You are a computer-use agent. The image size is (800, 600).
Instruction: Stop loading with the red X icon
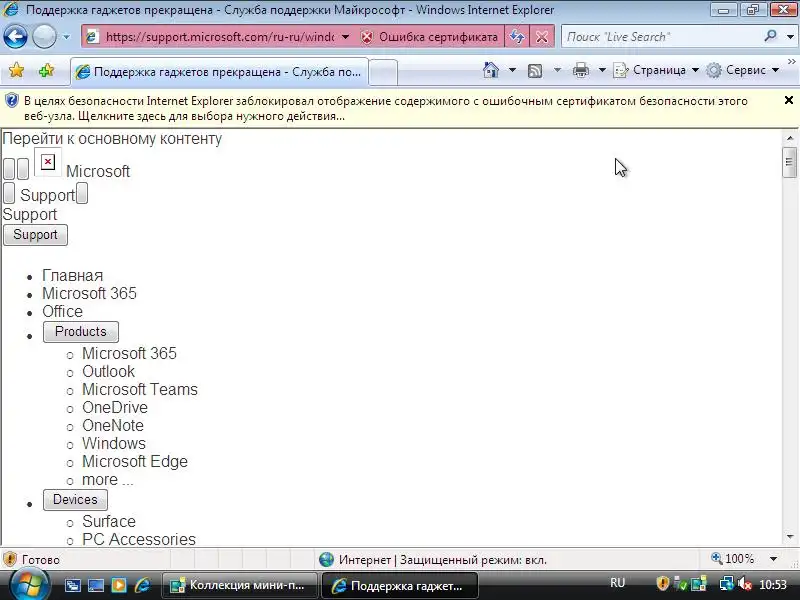pos(542,37)
